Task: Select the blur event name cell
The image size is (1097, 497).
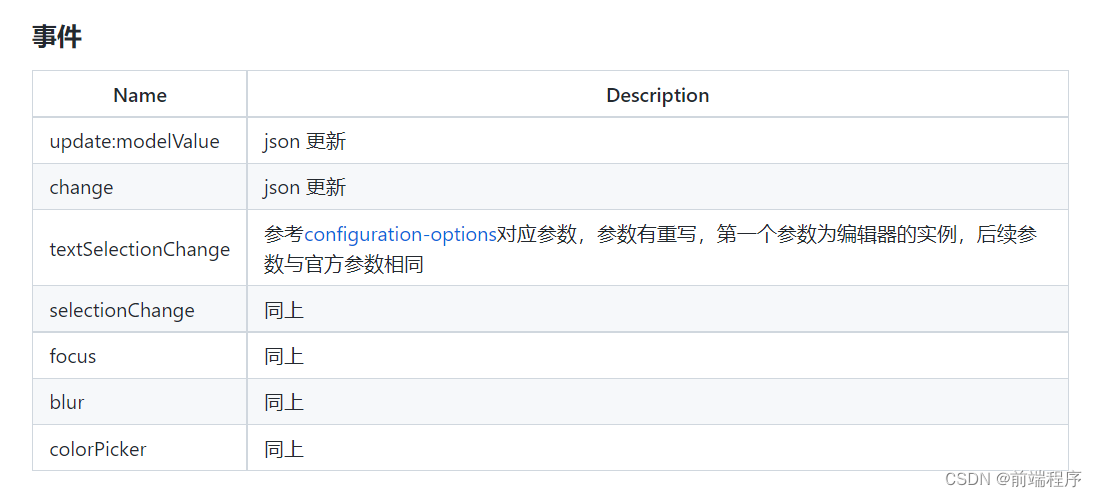Action: point(67,402)
